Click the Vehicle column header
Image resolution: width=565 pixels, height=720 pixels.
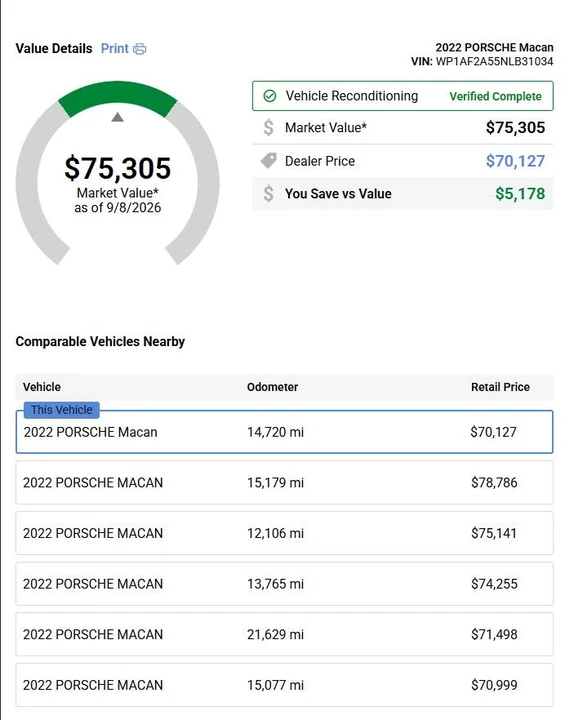click(x=42, y=387)
